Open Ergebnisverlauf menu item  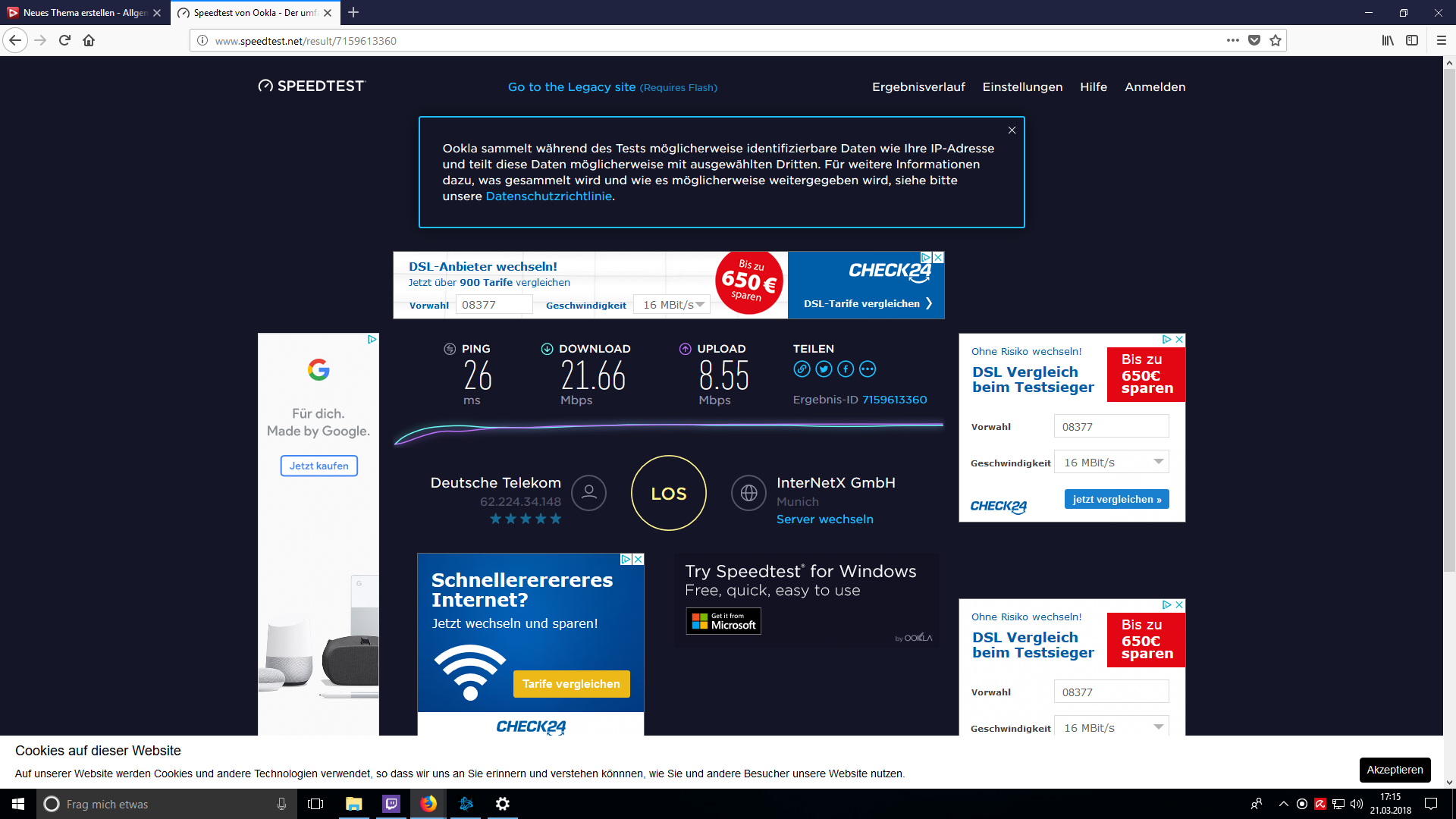[x=918, y=87]
